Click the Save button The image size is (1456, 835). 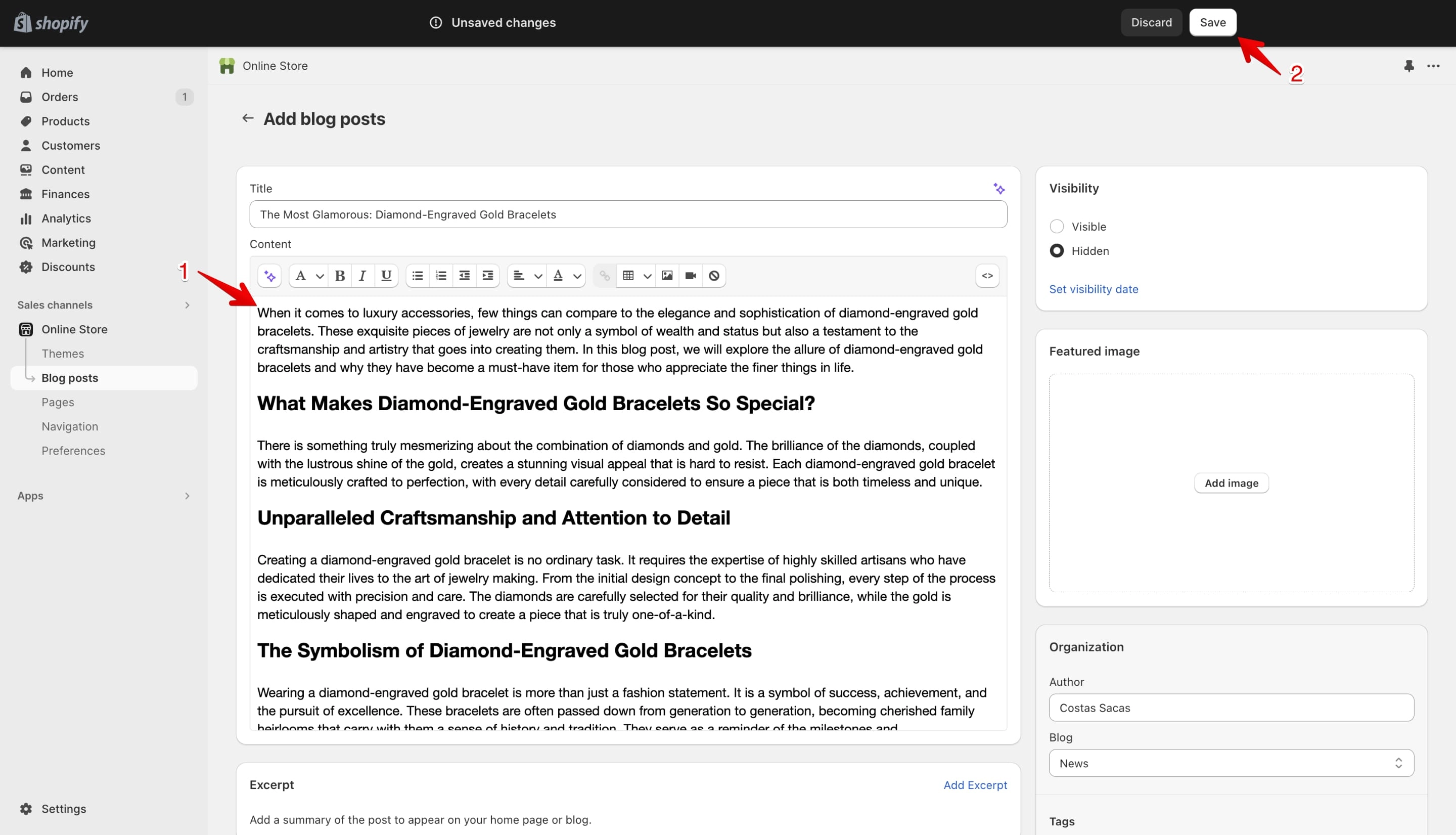(1212, 22)
